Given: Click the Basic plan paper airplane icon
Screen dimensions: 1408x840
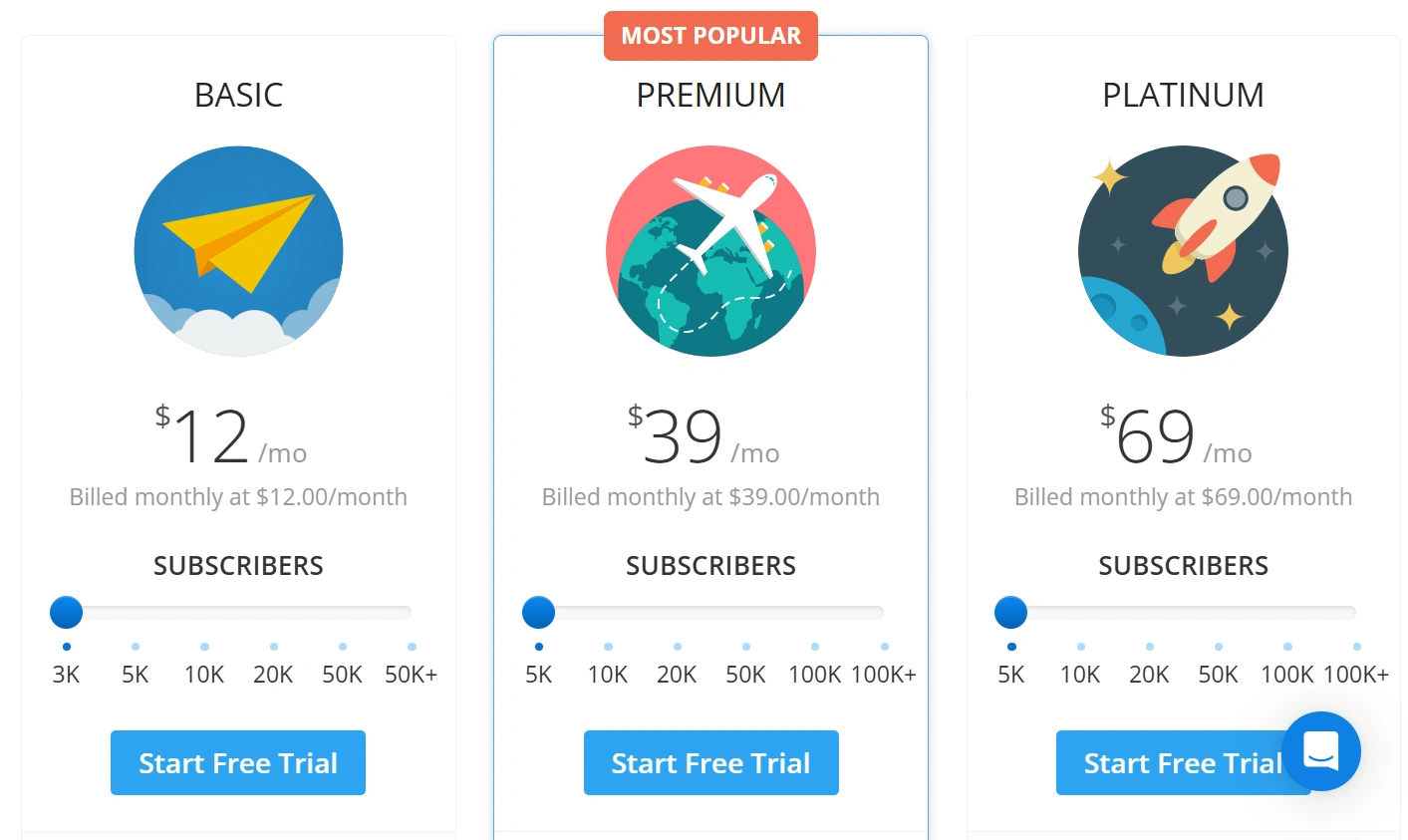Looking at the screenshot, I should 238,251.
